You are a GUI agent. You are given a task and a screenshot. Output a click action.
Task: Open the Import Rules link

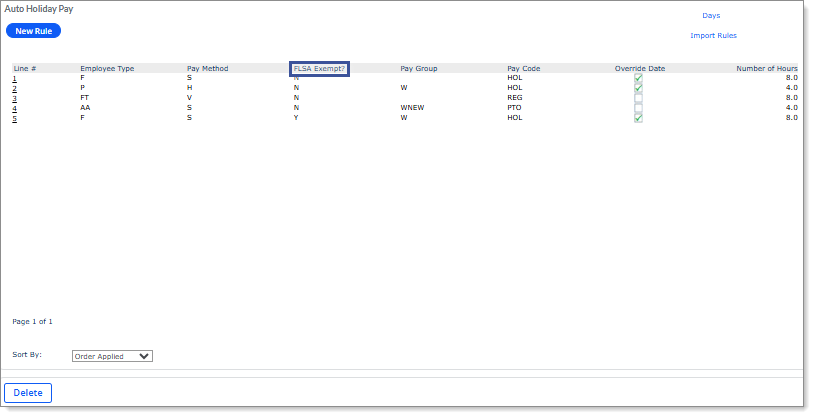[x=713, y=36]
